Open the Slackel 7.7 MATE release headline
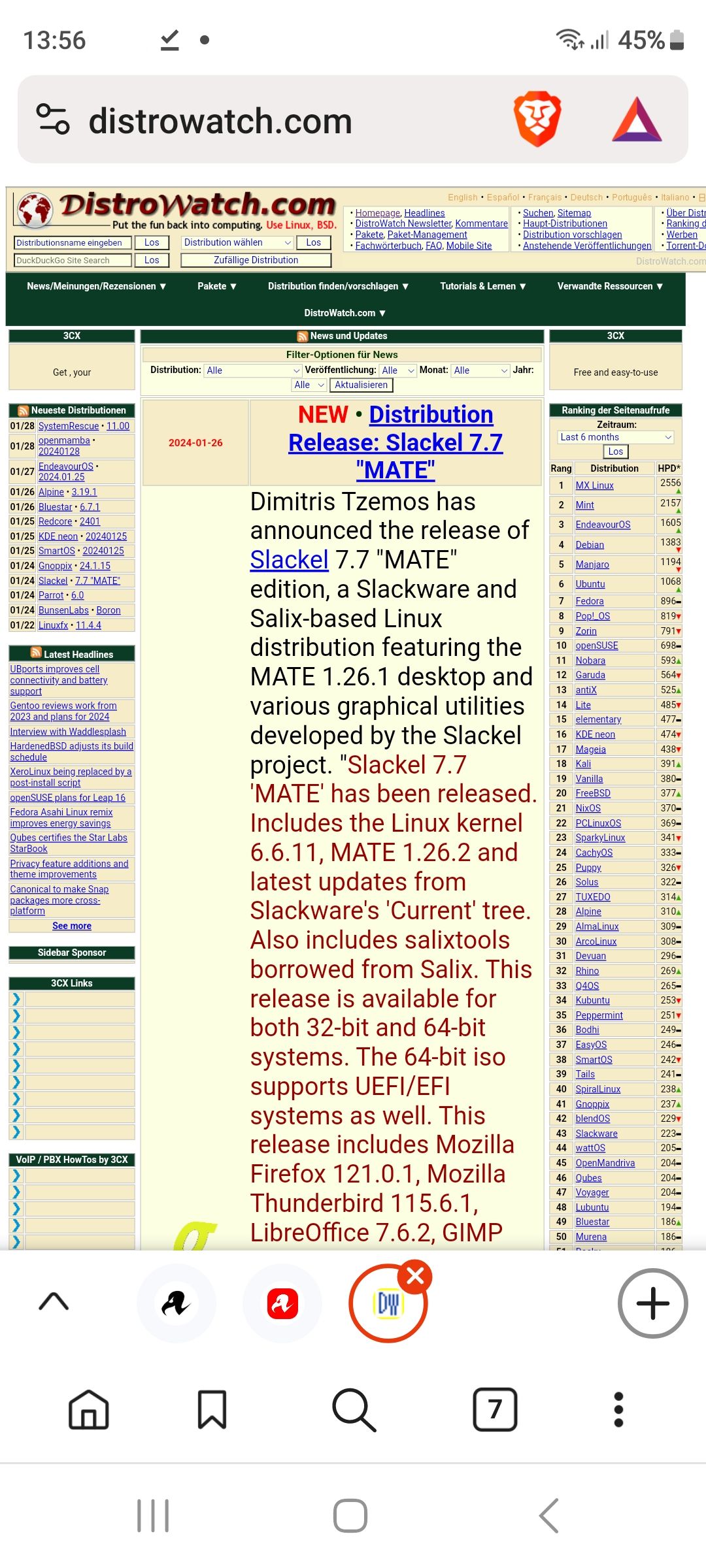 396,442
